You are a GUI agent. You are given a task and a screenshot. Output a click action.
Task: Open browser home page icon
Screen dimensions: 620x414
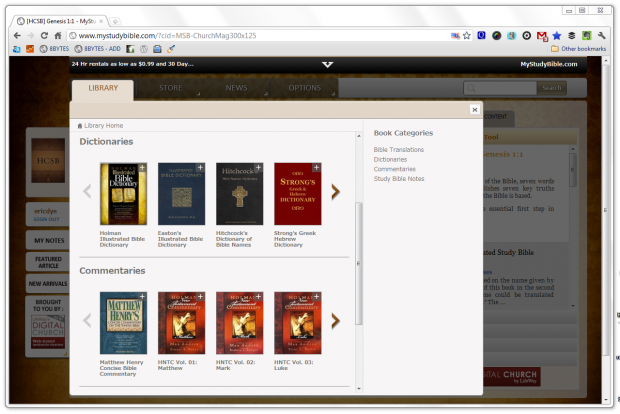[x=58, y=36]
